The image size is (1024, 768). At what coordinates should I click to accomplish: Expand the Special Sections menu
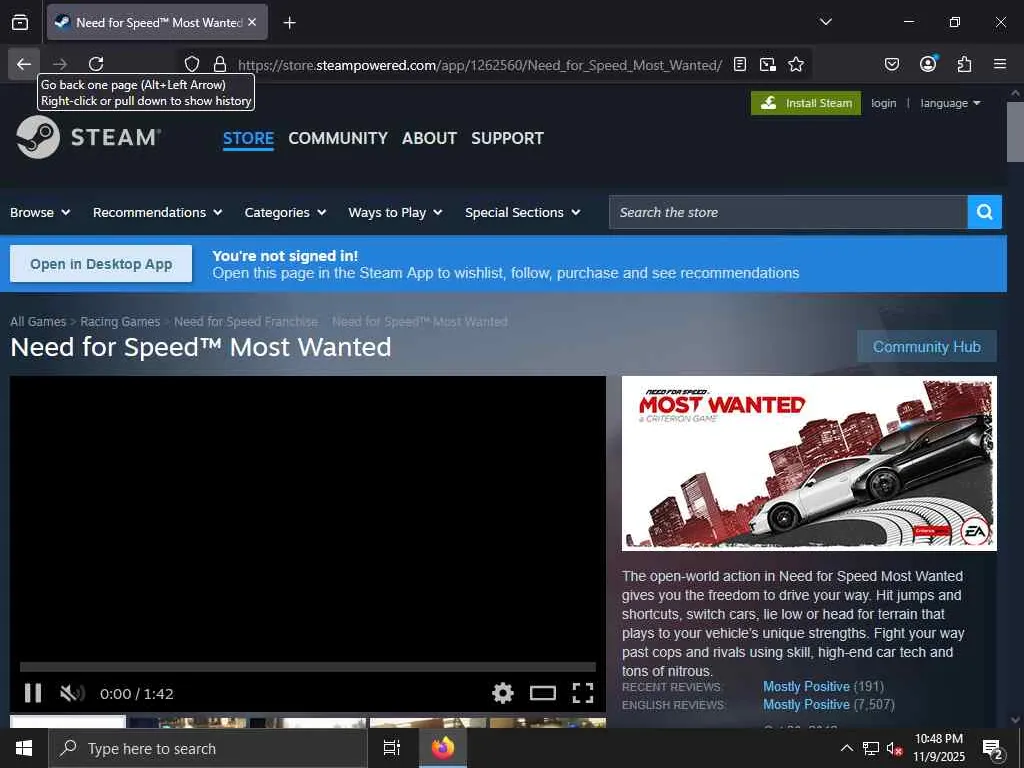[x=522, y=212]
